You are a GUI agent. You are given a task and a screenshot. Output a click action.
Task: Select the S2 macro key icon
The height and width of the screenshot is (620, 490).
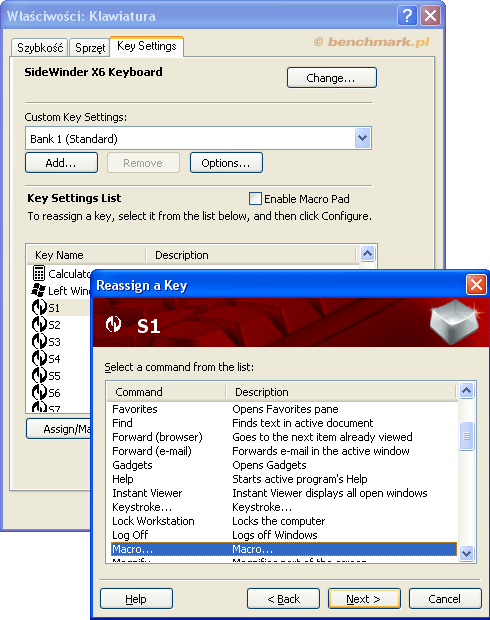click(x=39, y=325)
